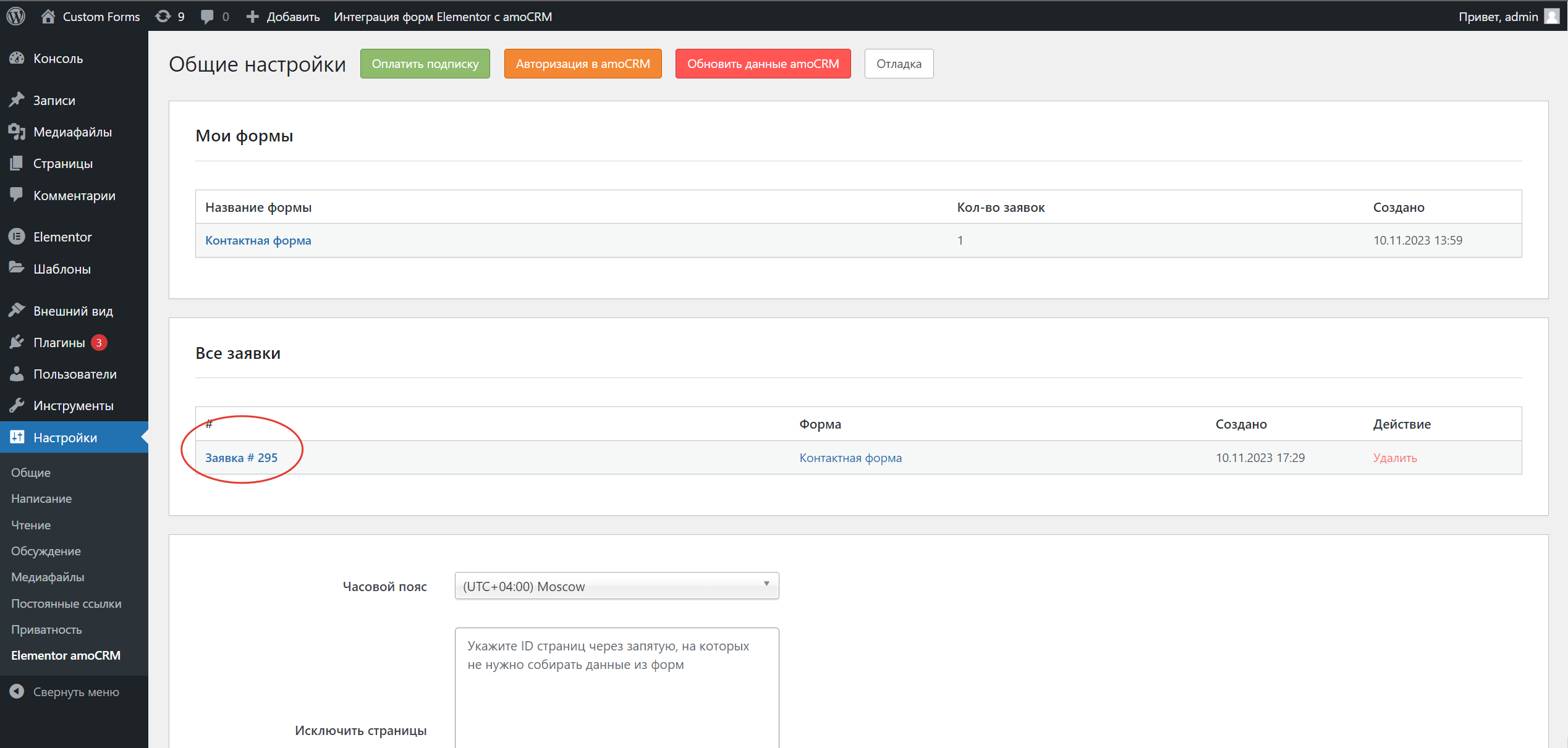The height and width of the screenshot is (748, 1568).
Task: Open Пользователи via the user icon
Action: point(17,374)
